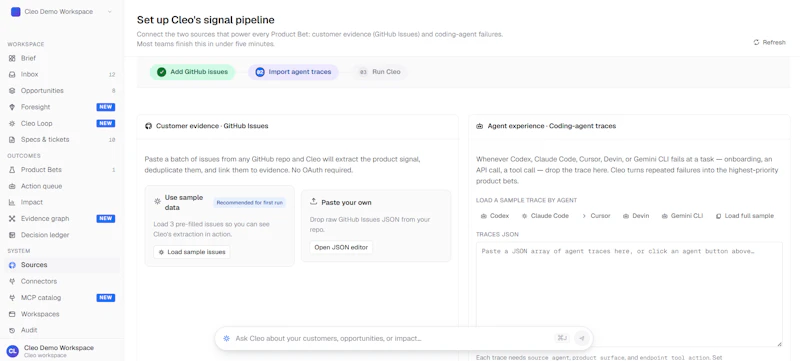Click the MCP catalog icon
800x361 pixels.
coord(12,298)
